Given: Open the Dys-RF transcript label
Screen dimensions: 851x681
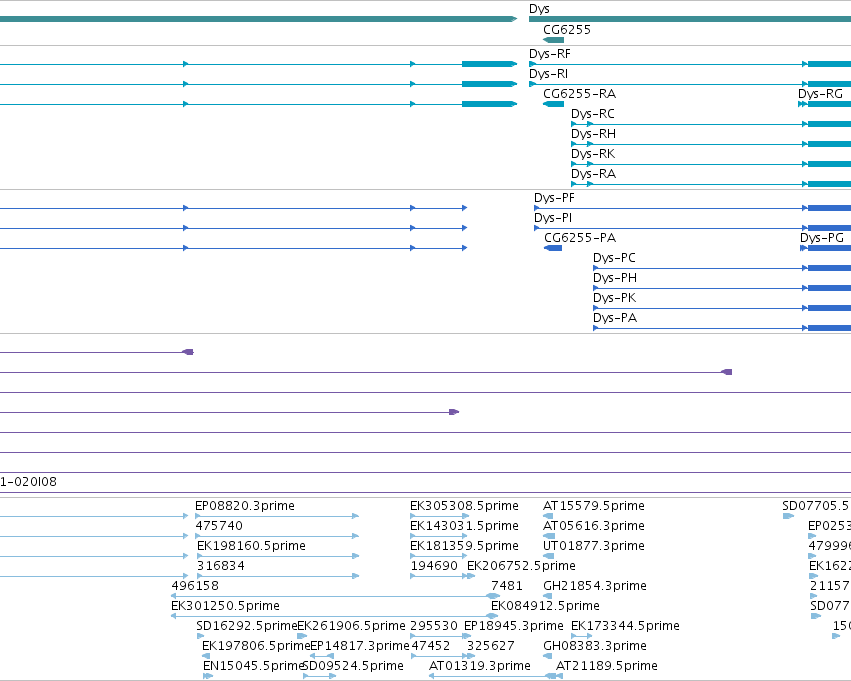Looking at the screenshot, I should coord(550,54).
